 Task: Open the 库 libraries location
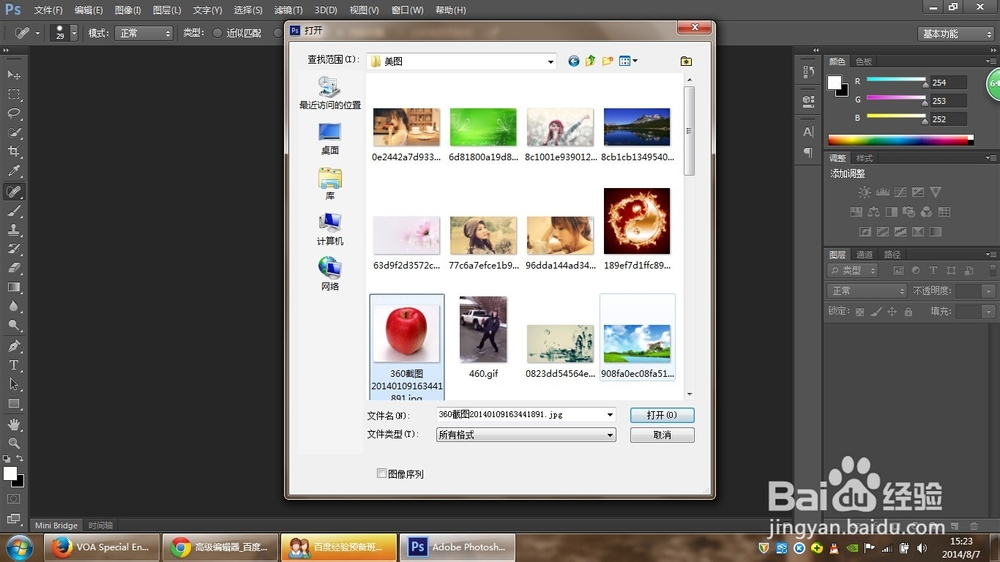330,184
